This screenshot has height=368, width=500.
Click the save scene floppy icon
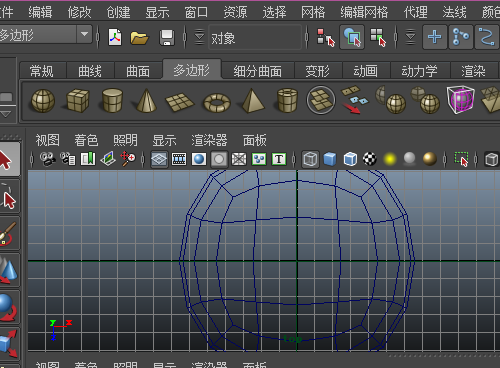pos(167,37)
